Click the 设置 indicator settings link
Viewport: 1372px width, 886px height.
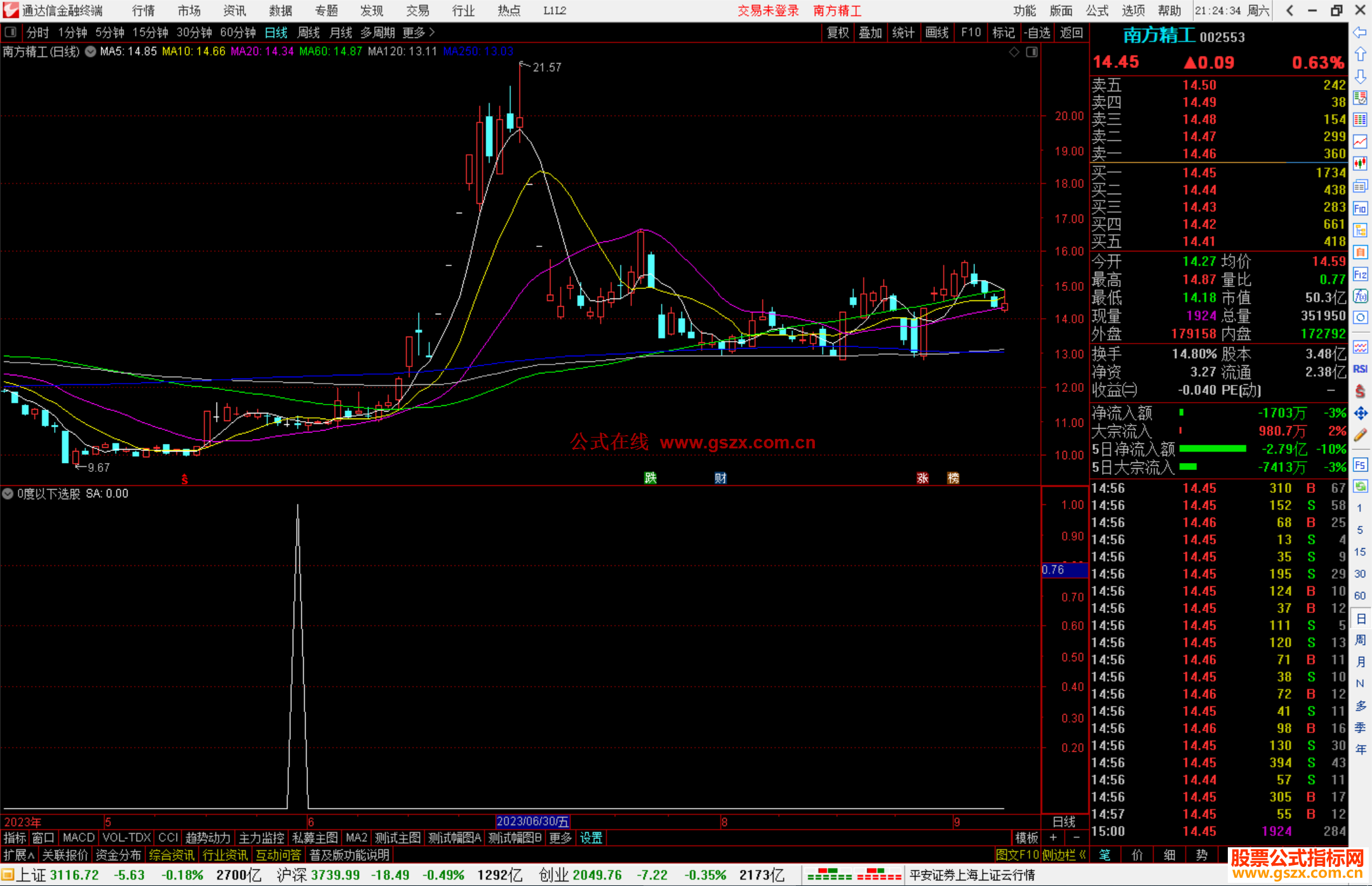pyautogui.click(x=591, y=838)
